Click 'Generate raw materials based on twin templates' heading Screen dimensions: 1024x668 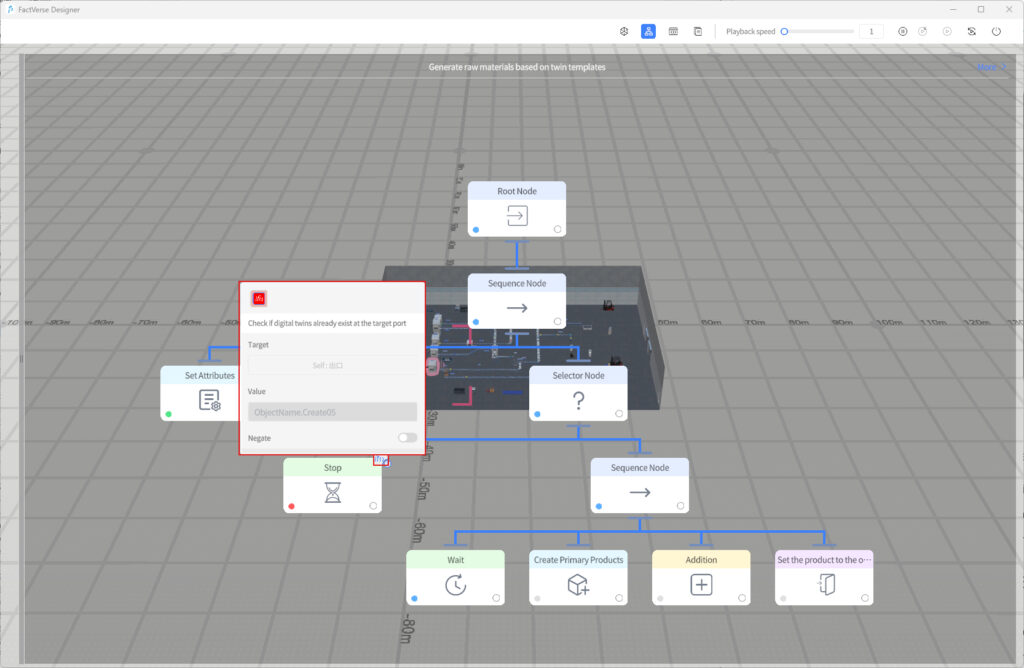tap(517, 67)
